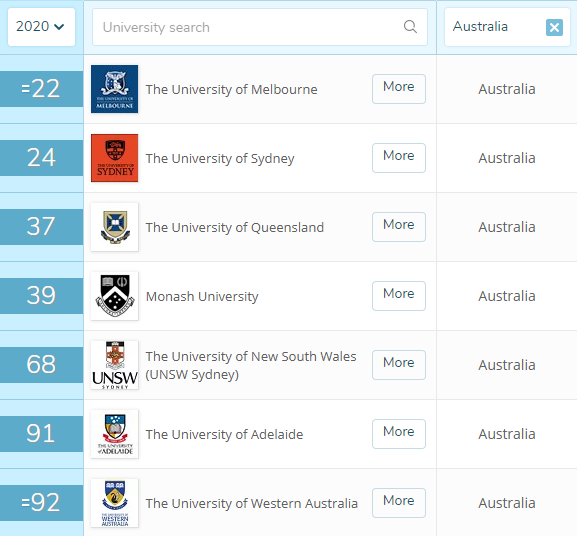This screenshot has width=577, height=536.
Task: Click Australia in the Monash row
Action: coord(507,296)
